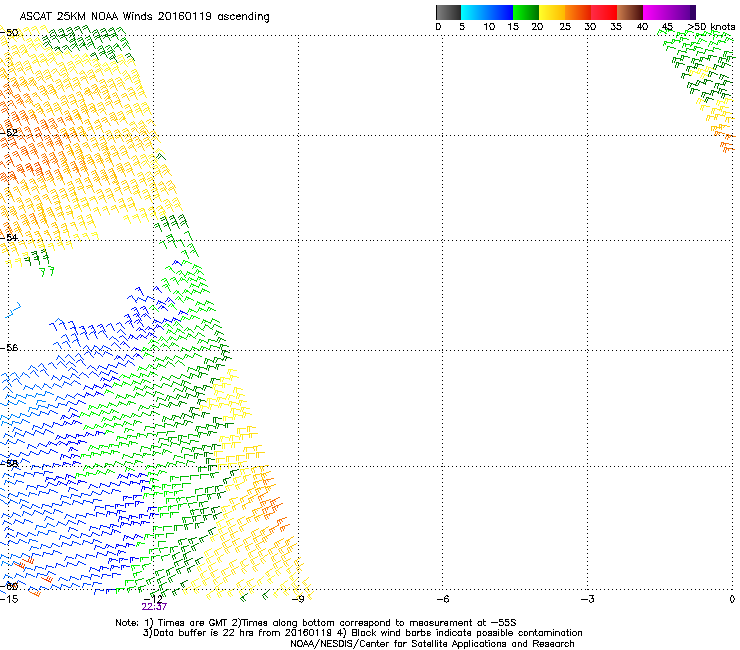
Task: Select the cyan-blue 5-15 knots legend segment
Action: pos(487,12)
